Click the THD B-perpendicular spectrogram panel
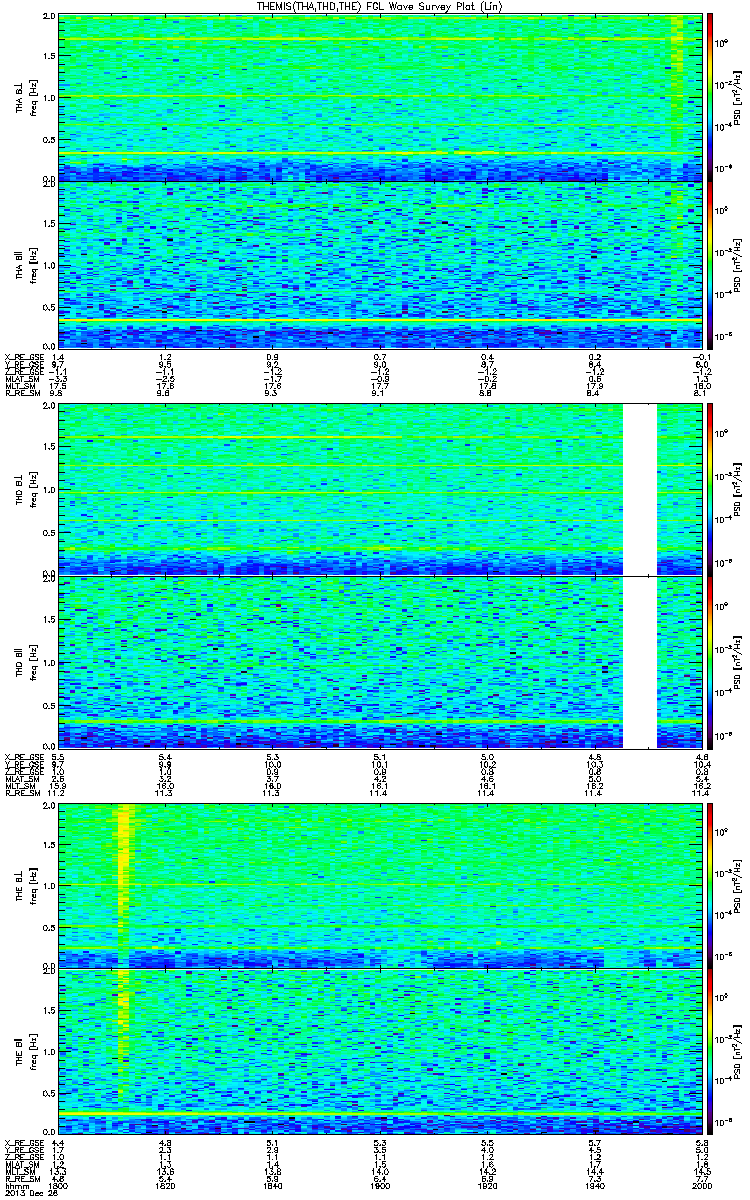This screenshot has width=750, height=1200. [x=380, y=489]
